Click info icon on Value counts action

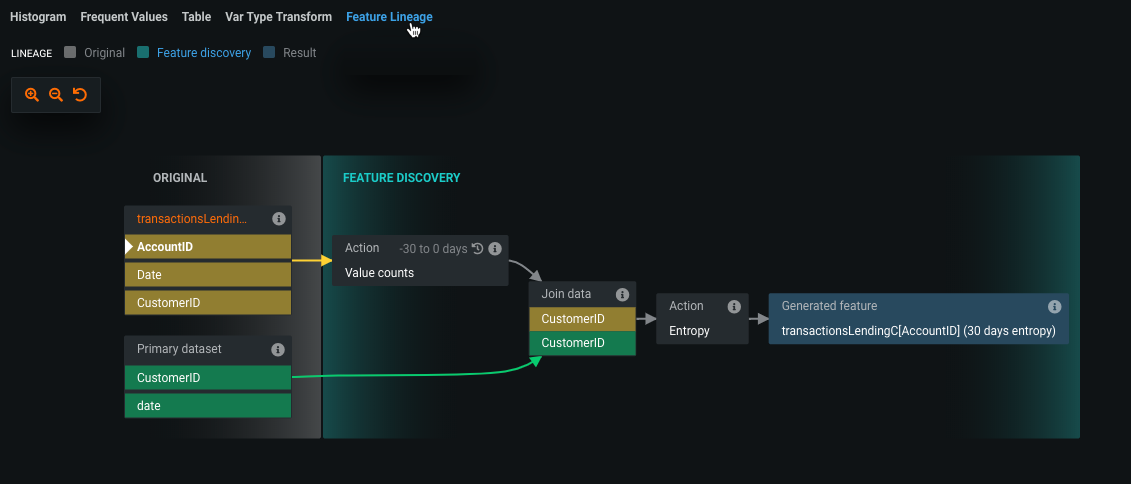point(494,248)
